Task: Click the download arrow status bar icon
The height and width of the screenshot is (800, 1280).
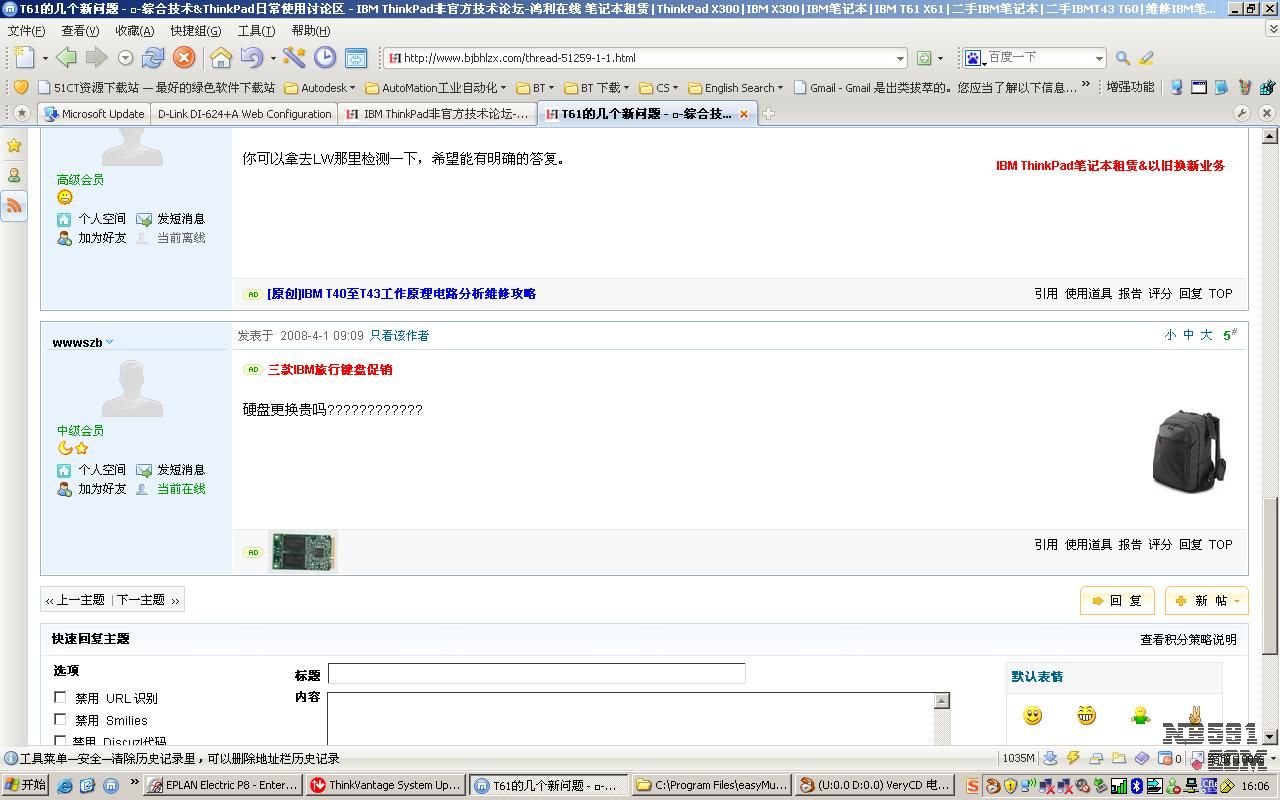Action: tap(1050, 759)
